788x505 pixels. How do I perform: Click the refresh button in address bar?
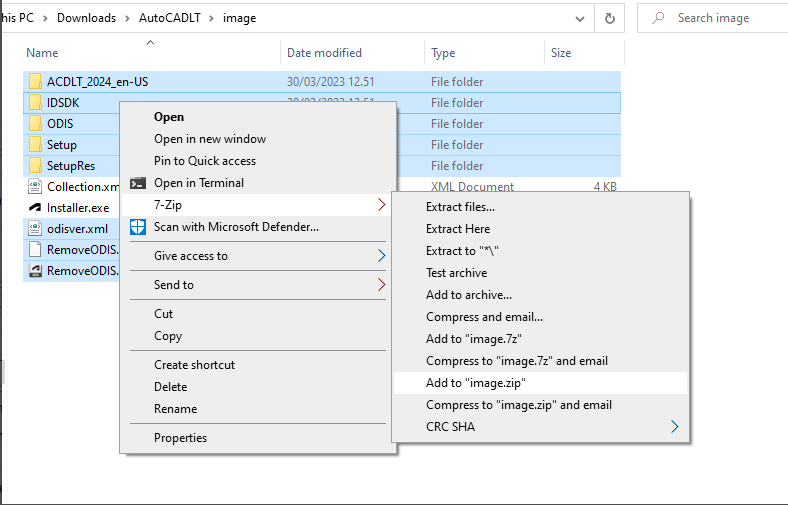coord(610,19)
